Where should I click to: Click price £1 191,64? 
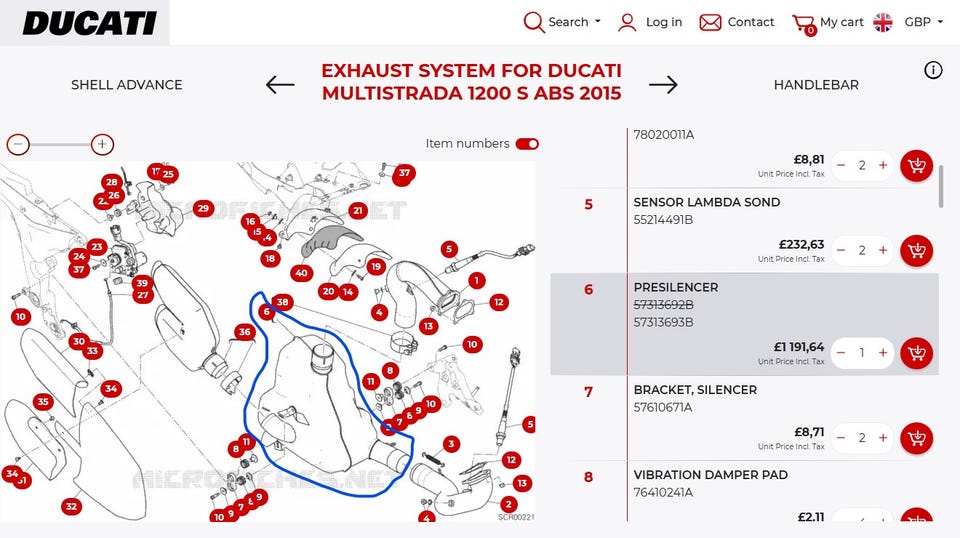pos(798,347)
